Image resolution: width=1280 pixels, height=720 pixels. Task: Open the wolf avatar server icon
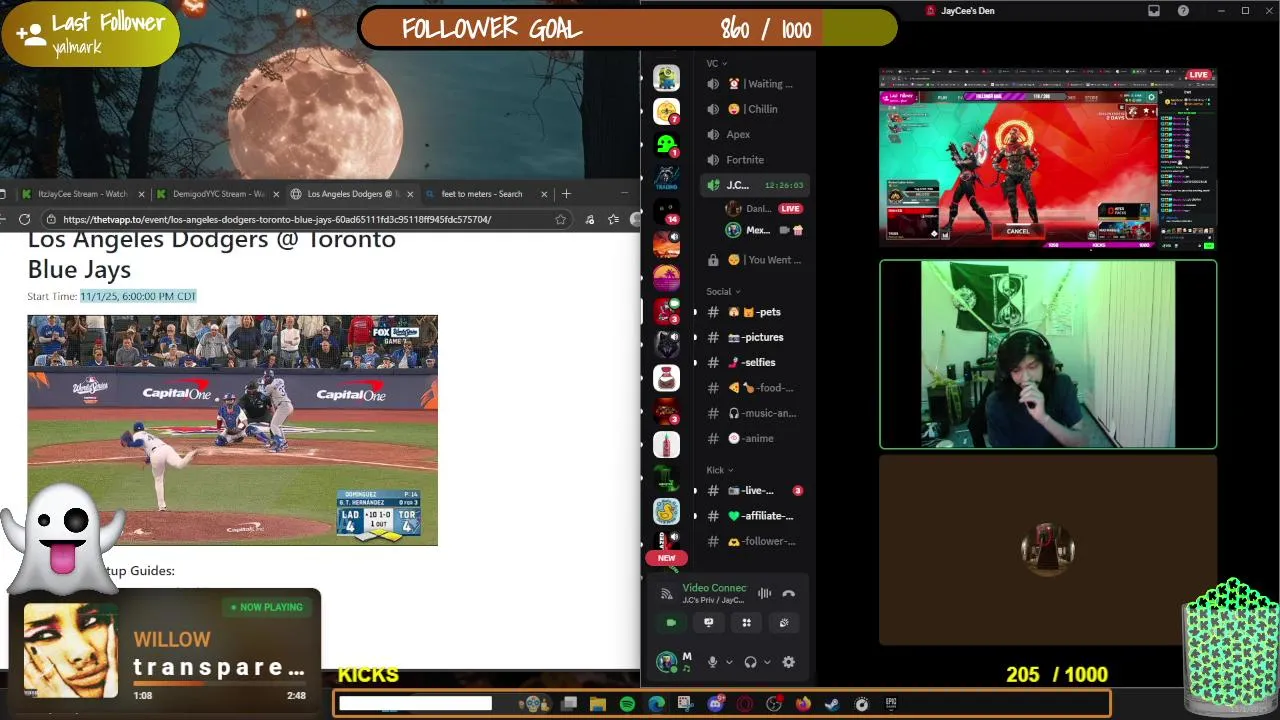pos(666,345)
